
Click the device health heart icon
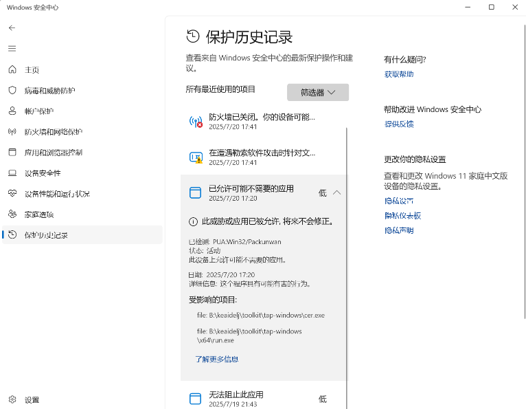tap(12, 193)
